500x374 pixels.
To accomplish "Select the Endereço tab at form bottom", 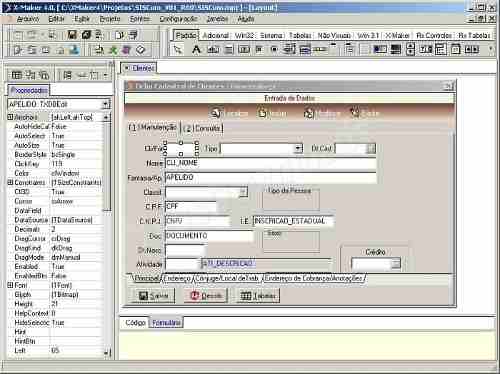I will 177,278.
